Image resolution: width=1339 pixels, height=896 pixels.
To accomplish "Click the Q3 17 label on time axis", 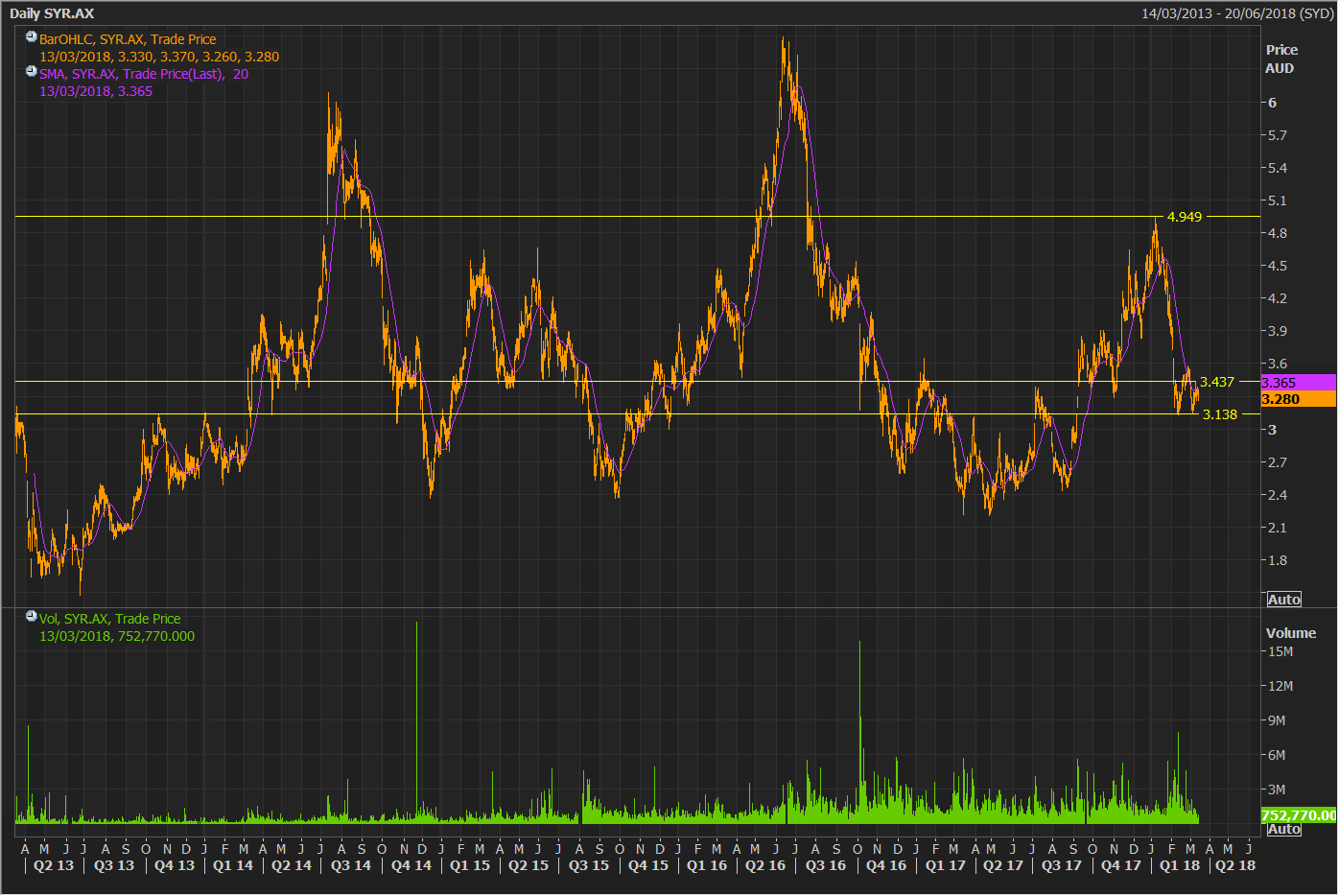I will point(1062,865).
